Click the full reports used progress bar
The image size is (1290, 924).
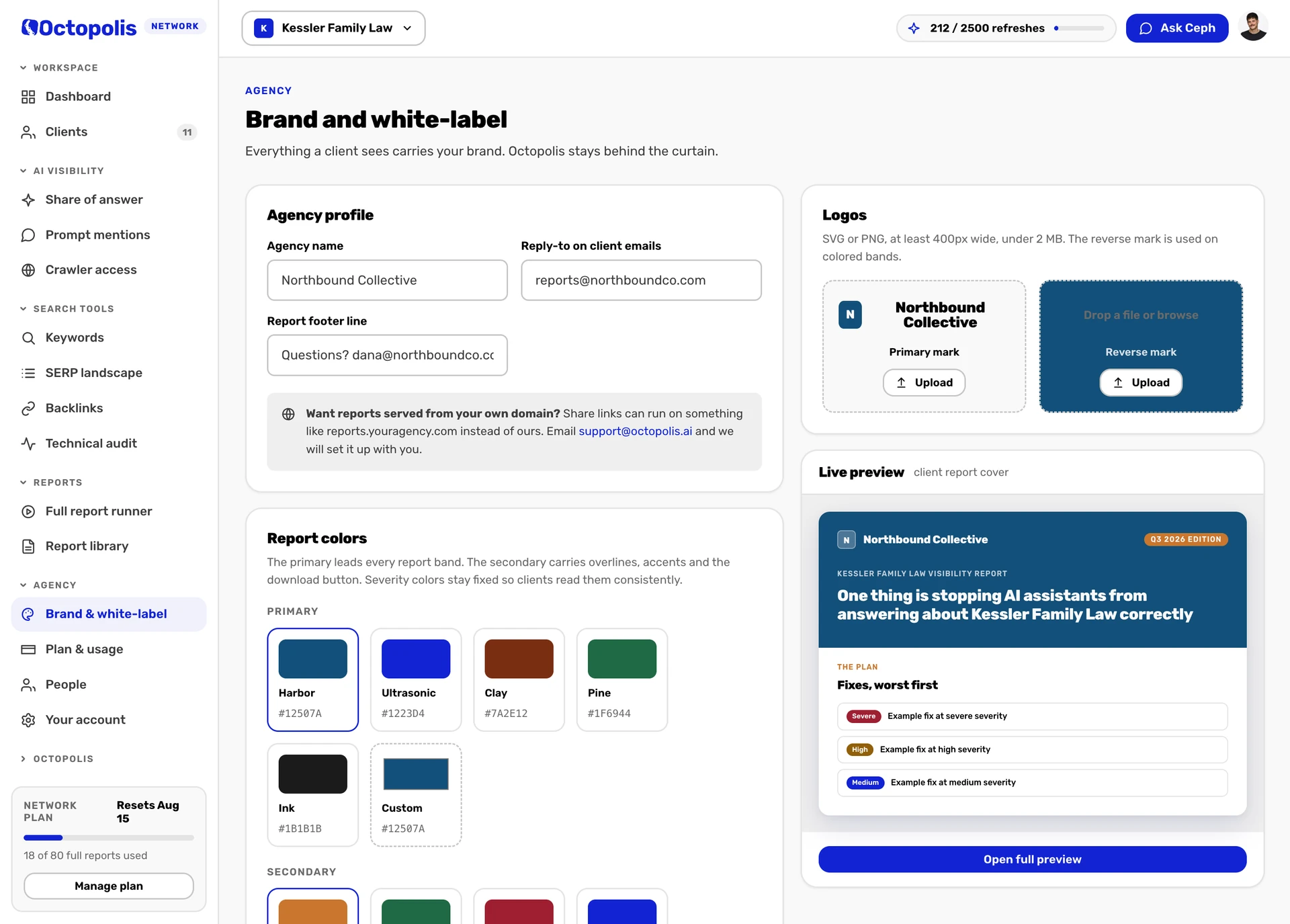coord(109,838)
